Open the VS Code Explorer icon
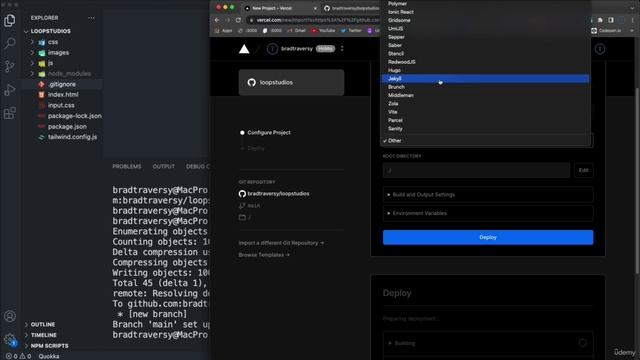 click(x=10, y=20)
